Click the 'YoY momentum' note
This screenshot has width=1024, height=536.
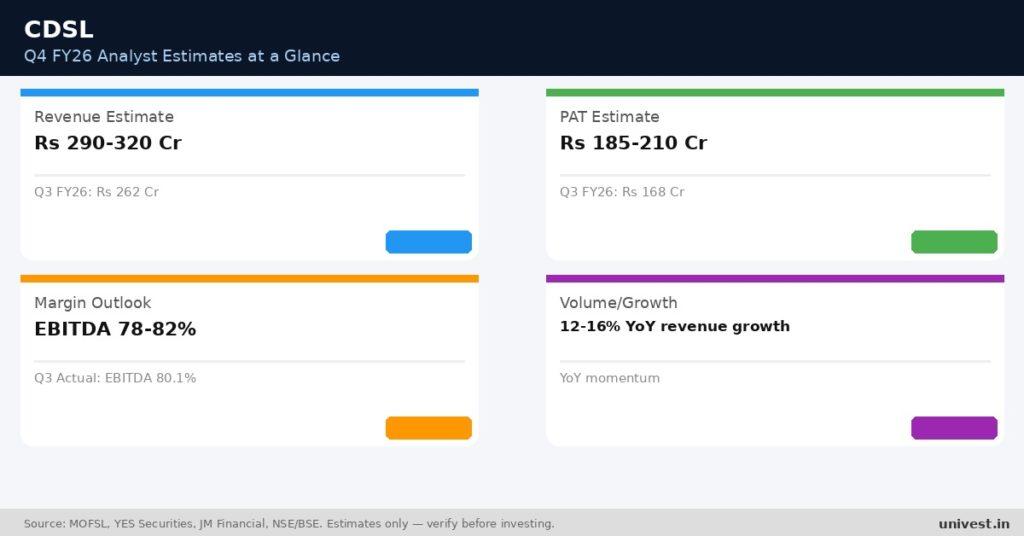609,378
